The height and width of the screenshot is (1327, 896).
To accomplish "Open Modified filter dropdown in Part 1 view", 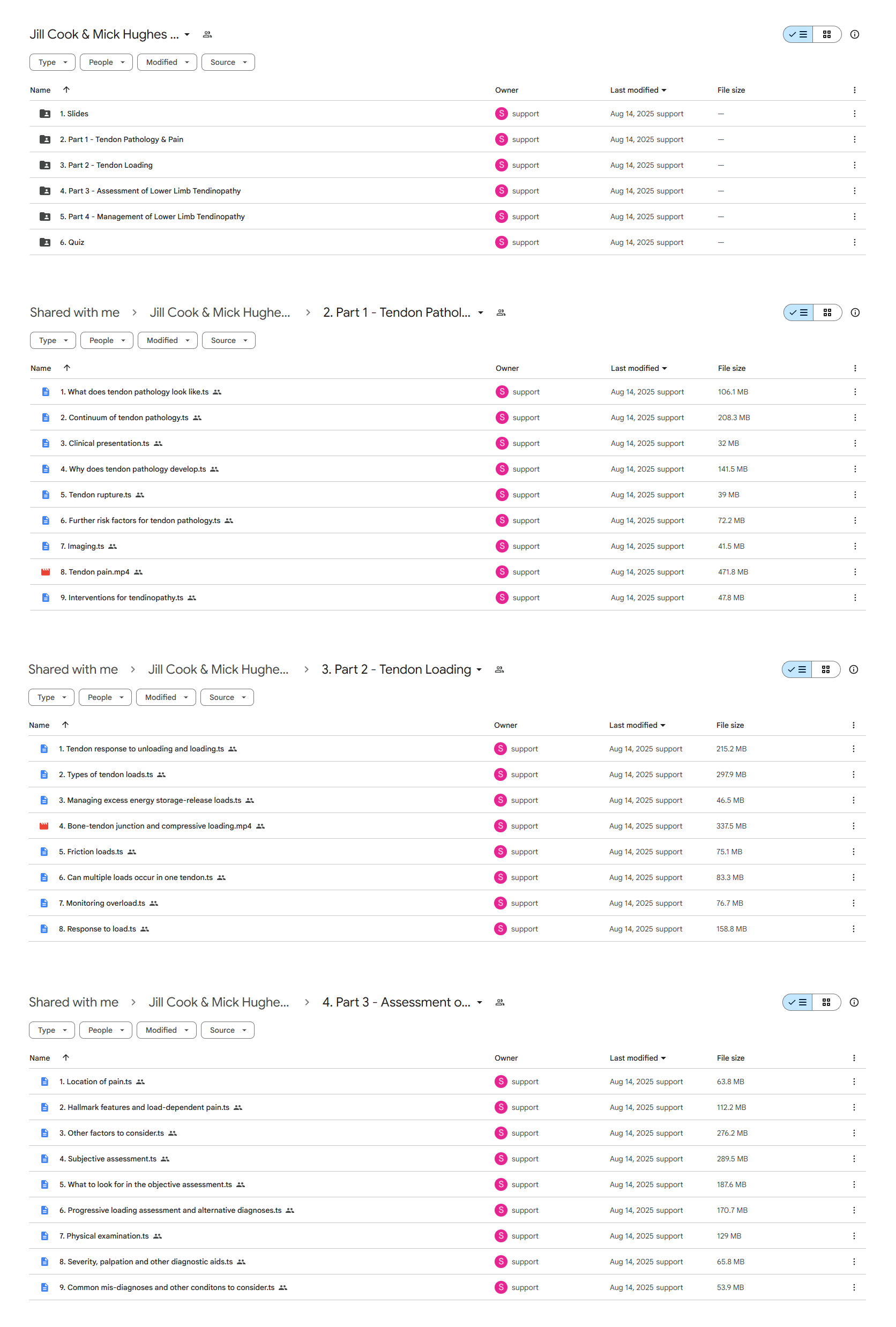I will click(x=167, y=340).
